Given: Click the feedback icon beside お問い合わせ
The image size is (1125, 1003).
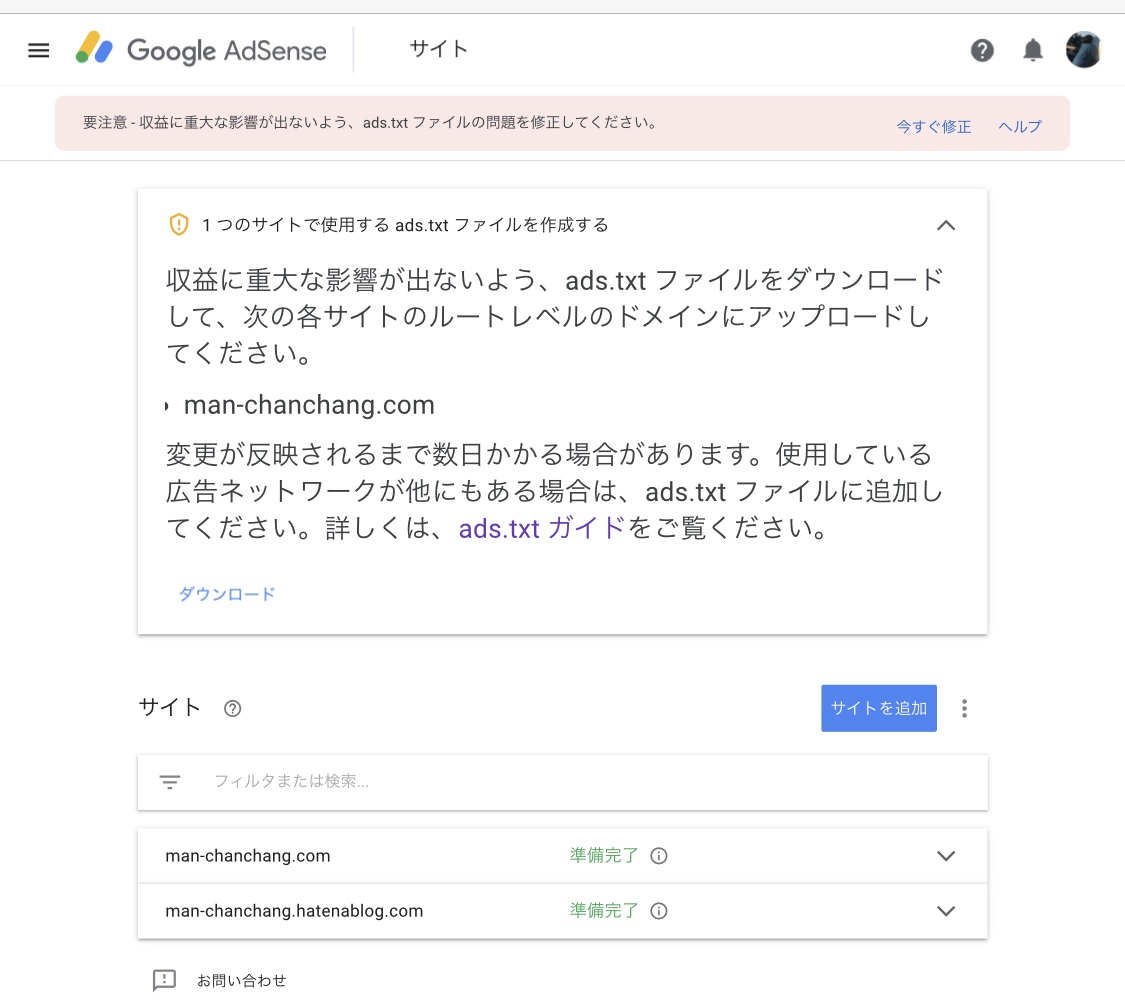Looking at the screenshot, I should coord(164,980).
